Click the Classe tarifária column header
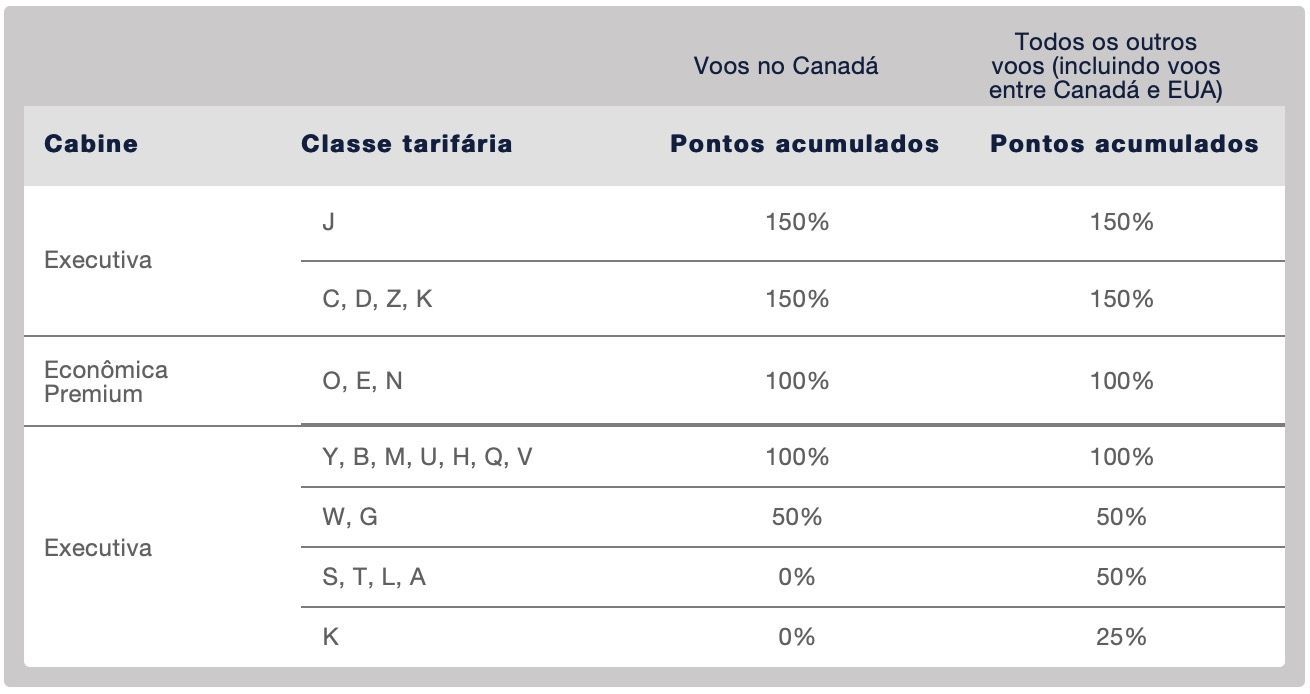 point(407,144)
